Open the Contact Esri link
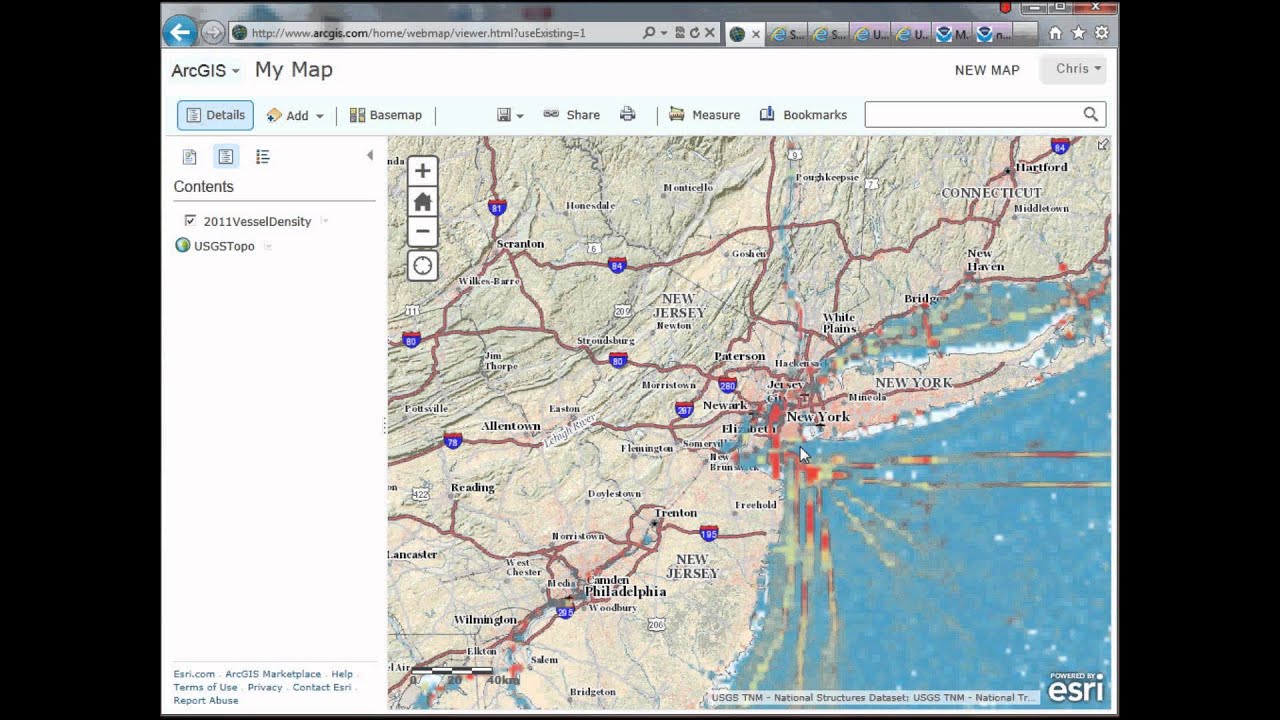Viewport: 1280px width, 720px height. click(322, 687)
